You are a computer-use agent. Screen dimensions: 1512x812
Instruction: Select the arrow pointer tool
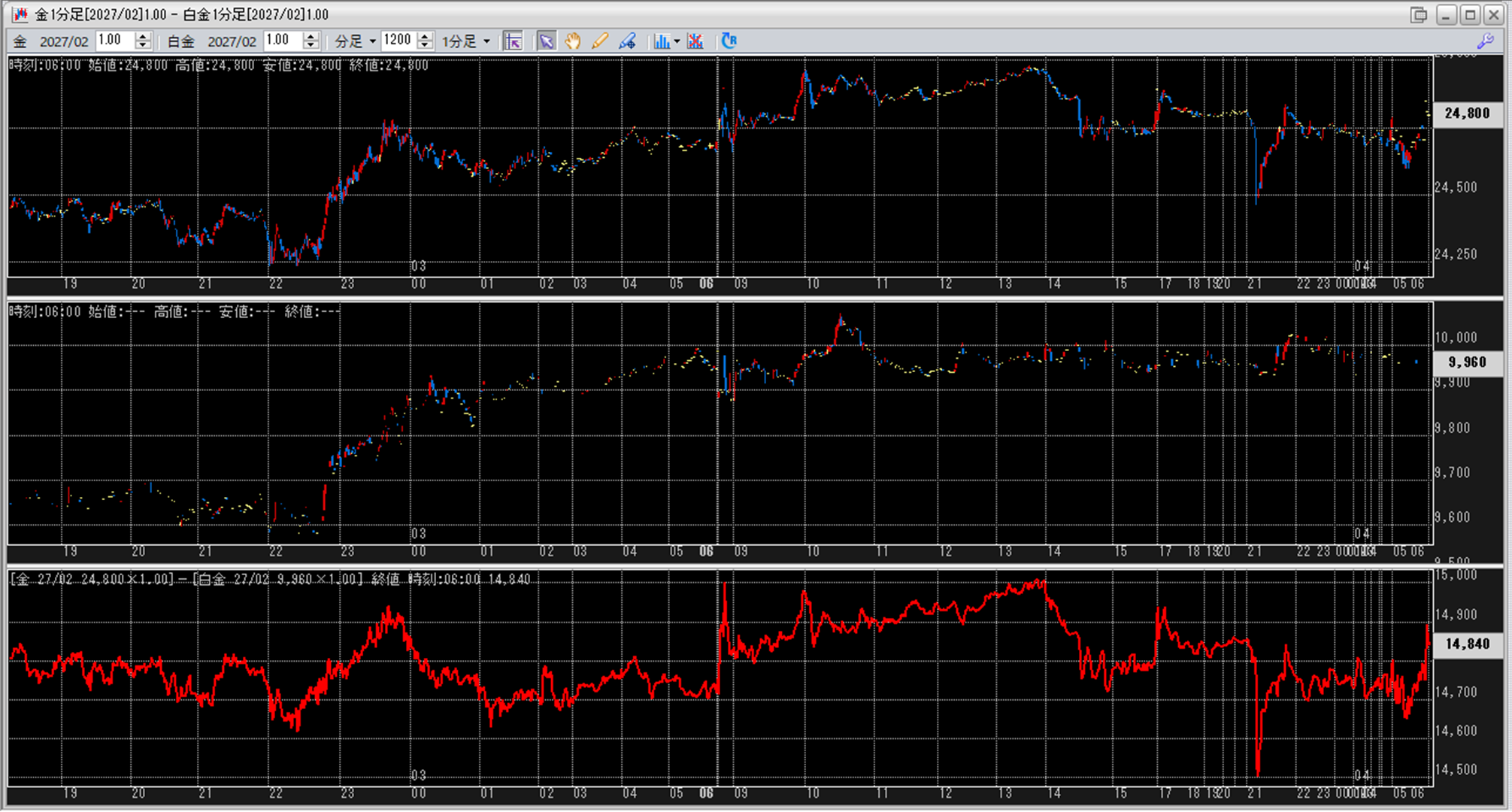click(546, 41)
